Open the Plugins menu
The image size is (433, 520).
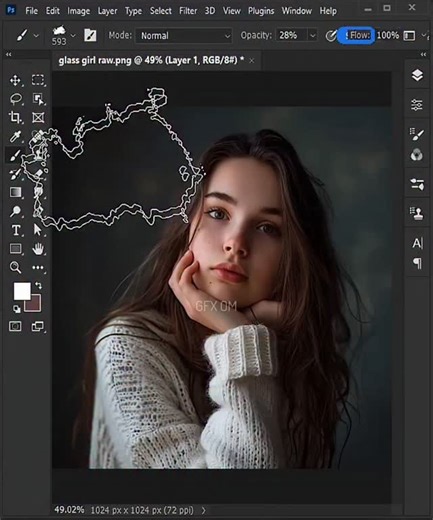(x=261, y=11)
